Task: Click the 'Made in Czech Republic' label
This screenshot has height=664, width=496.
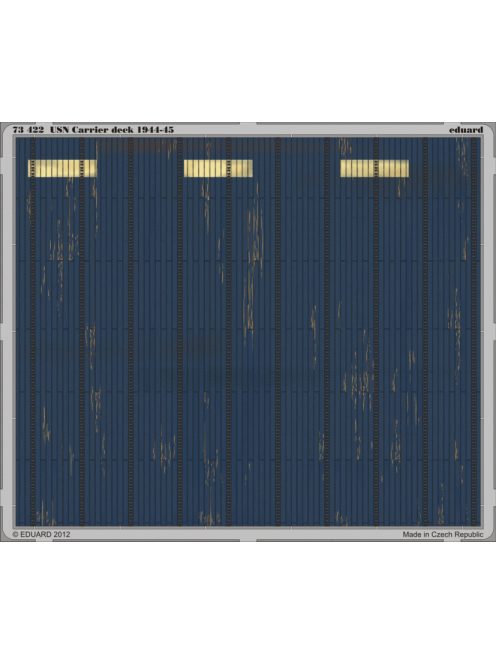Action: (x=443, y=534)
